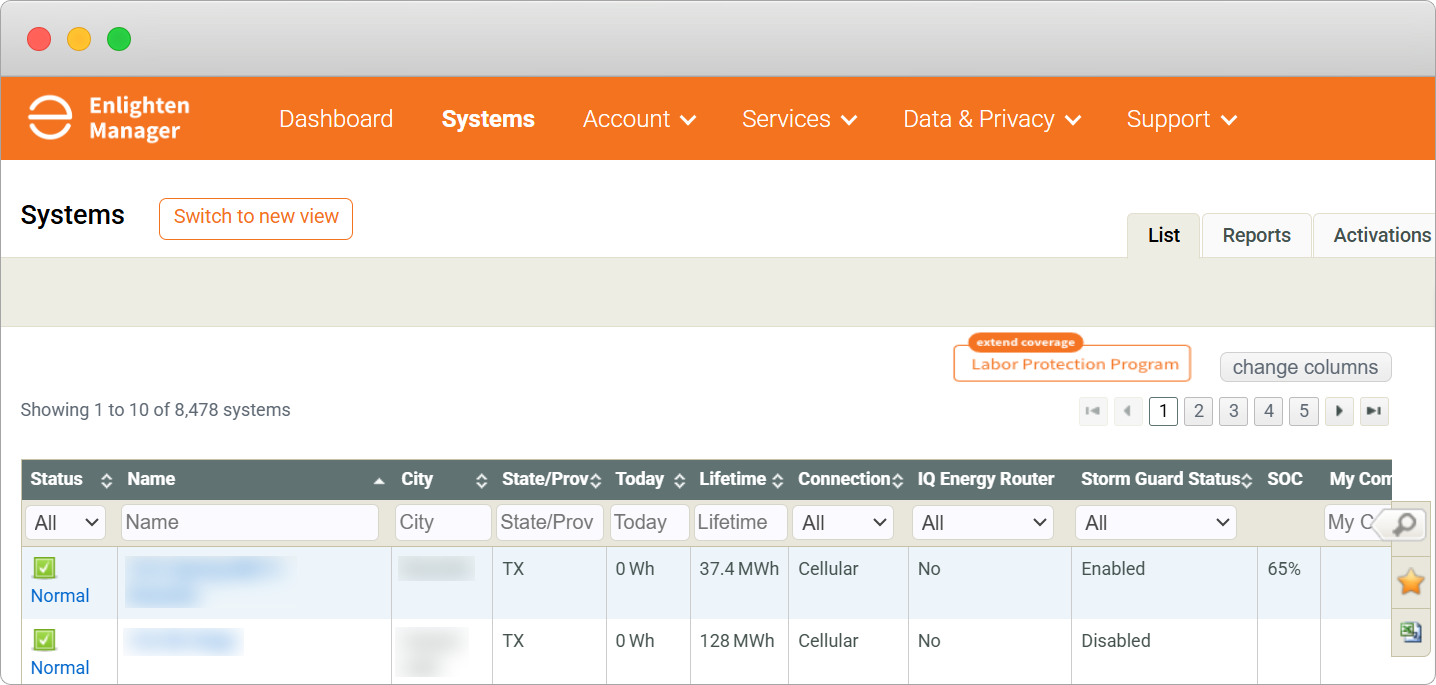Focus the State/Prov filter field
The width and height of the screenshot is (1436, 685).
549,522
